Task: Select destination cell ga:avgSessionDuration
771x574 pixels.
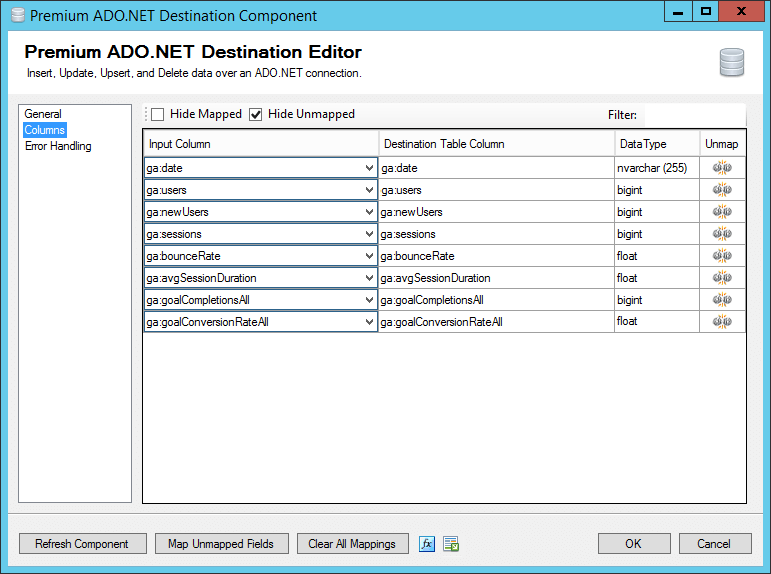Action: click(496, 278)
